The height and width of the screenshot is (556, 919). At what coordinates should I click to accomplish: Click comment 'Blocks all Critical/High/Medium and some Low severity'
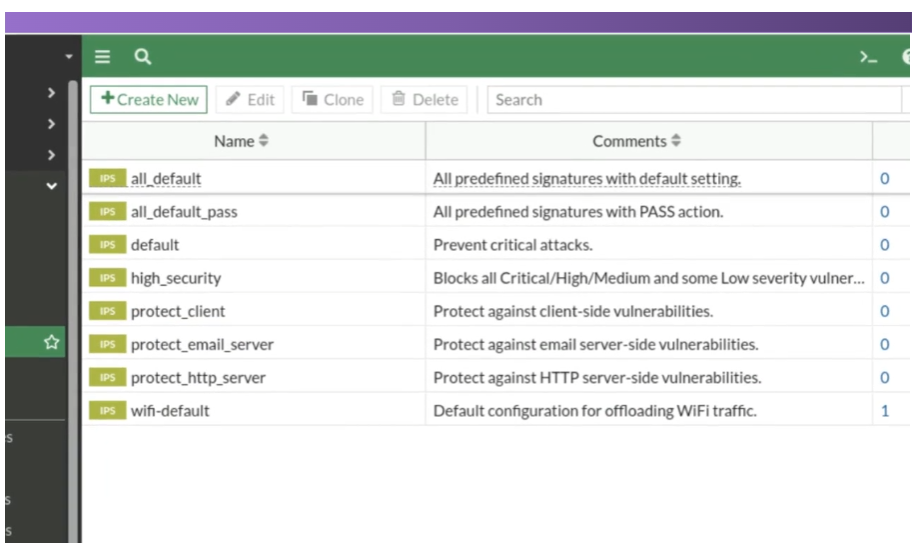tap(649, 278)
